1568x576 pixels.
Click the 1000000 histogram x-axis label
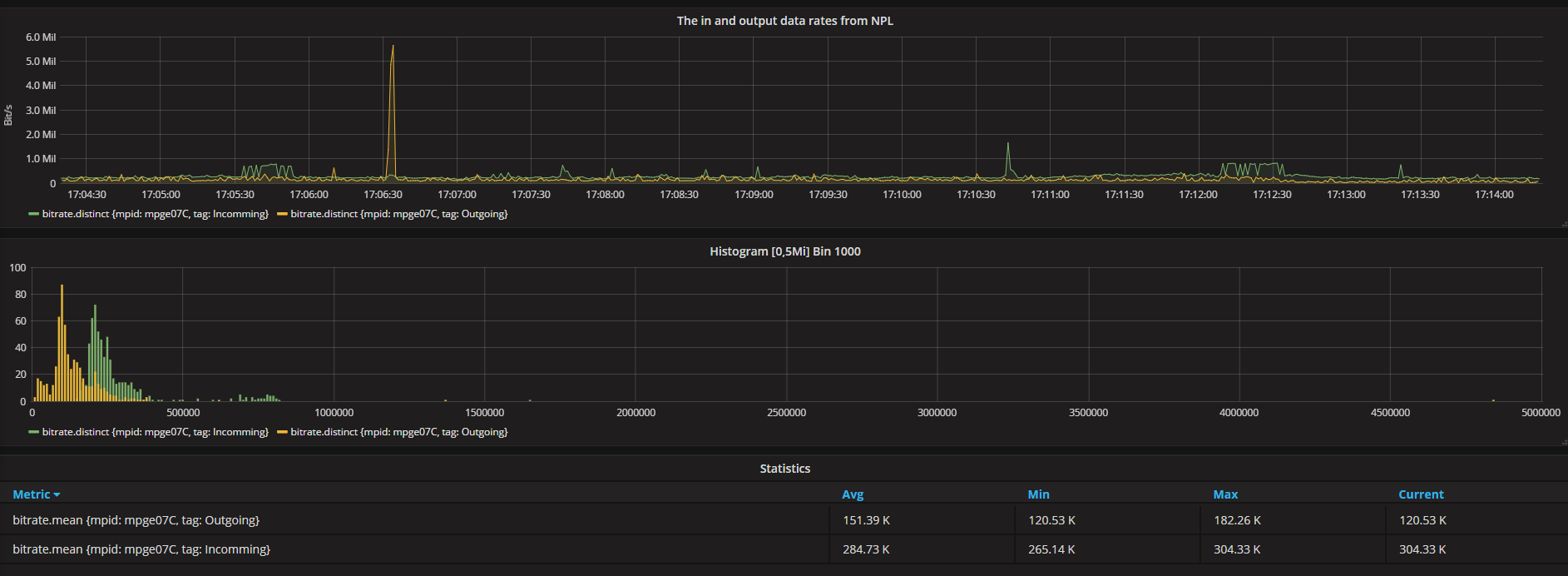coord(334,413)
